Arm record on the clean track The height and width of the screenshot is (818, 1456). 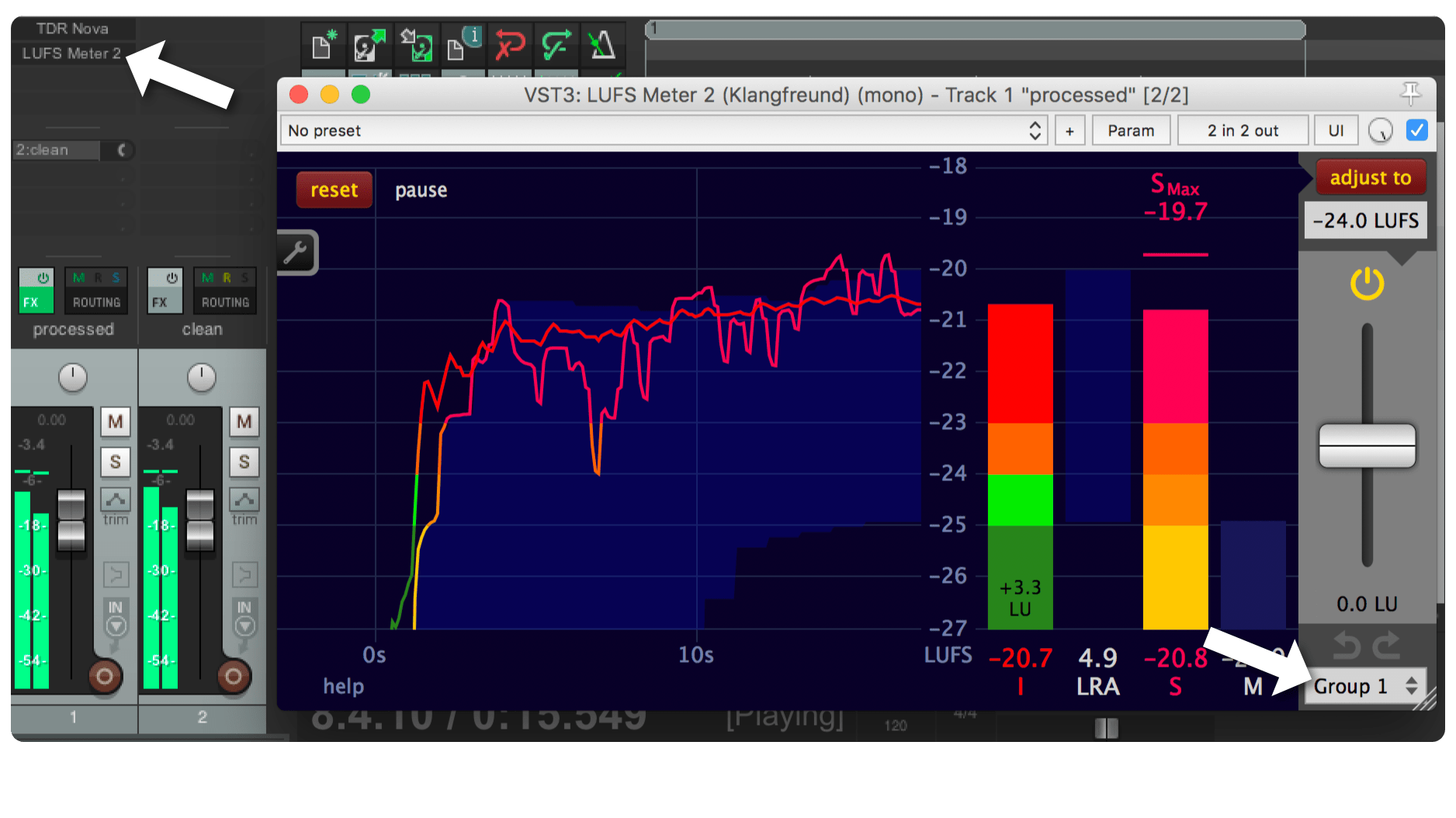(x=234, y=677)
